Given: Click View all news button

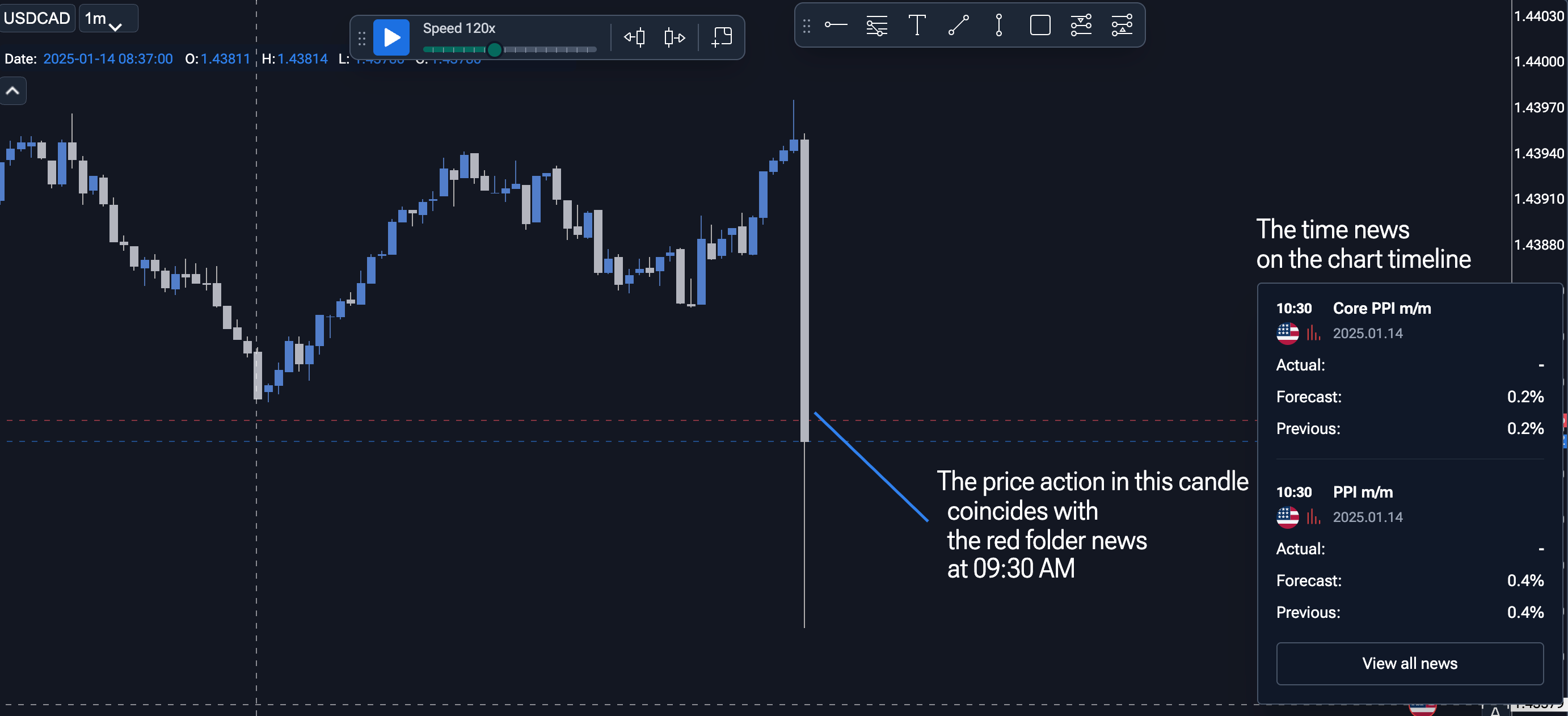Looking at the screenshot, I should point(1410,664).
